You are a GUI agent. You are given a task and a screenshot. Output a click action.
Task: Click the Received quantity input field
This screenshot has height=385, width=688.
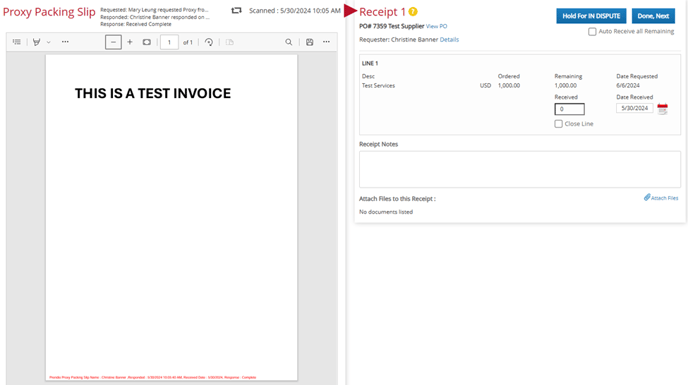click(570, 109)
